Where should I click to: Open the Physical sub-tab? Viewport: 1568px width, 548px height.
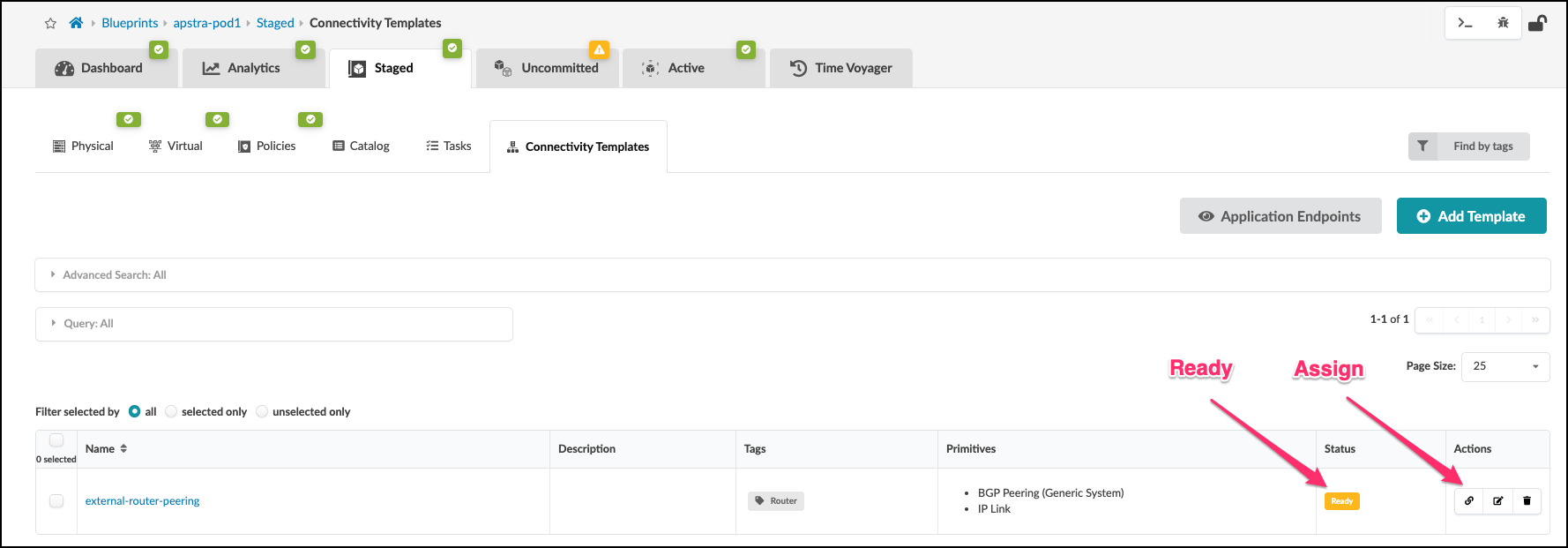[84, 146]
